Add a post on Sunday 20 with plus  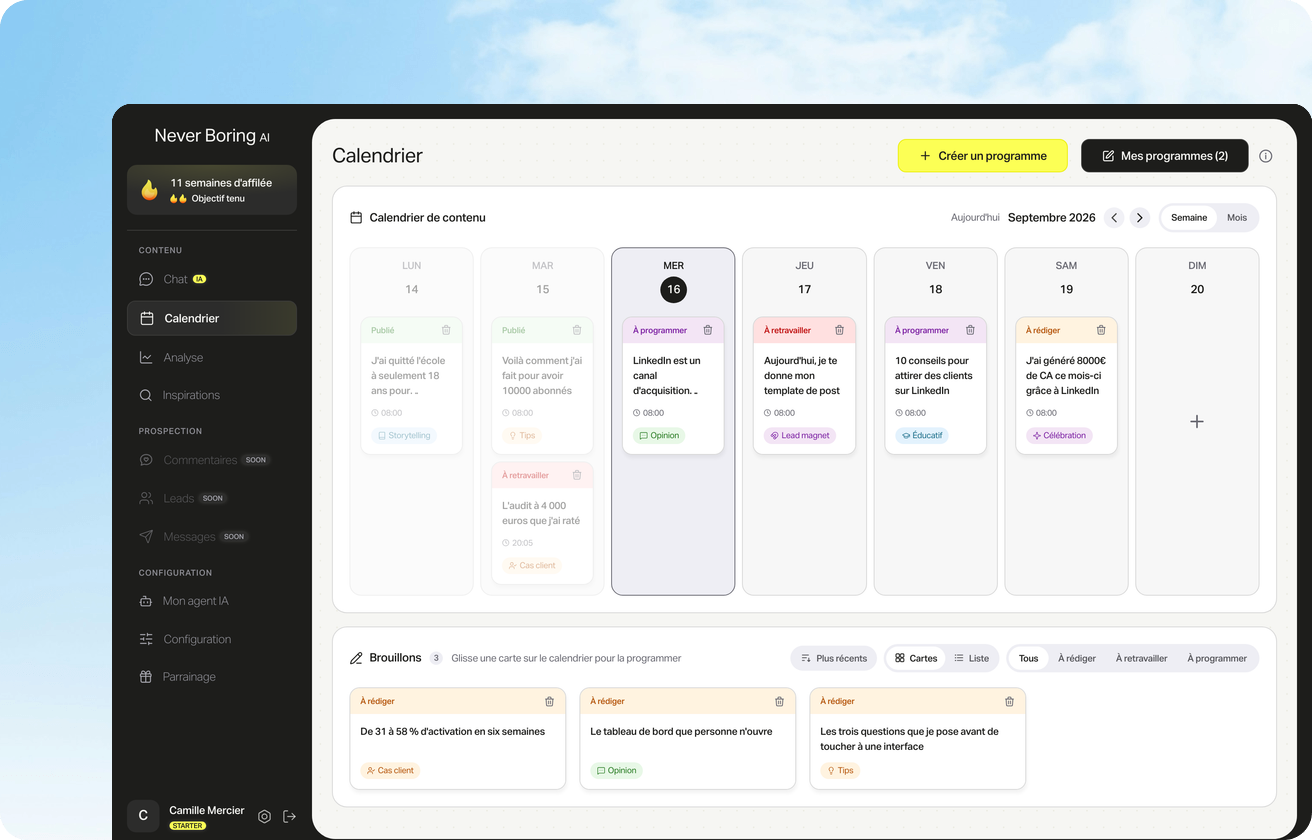(1197, 422)
